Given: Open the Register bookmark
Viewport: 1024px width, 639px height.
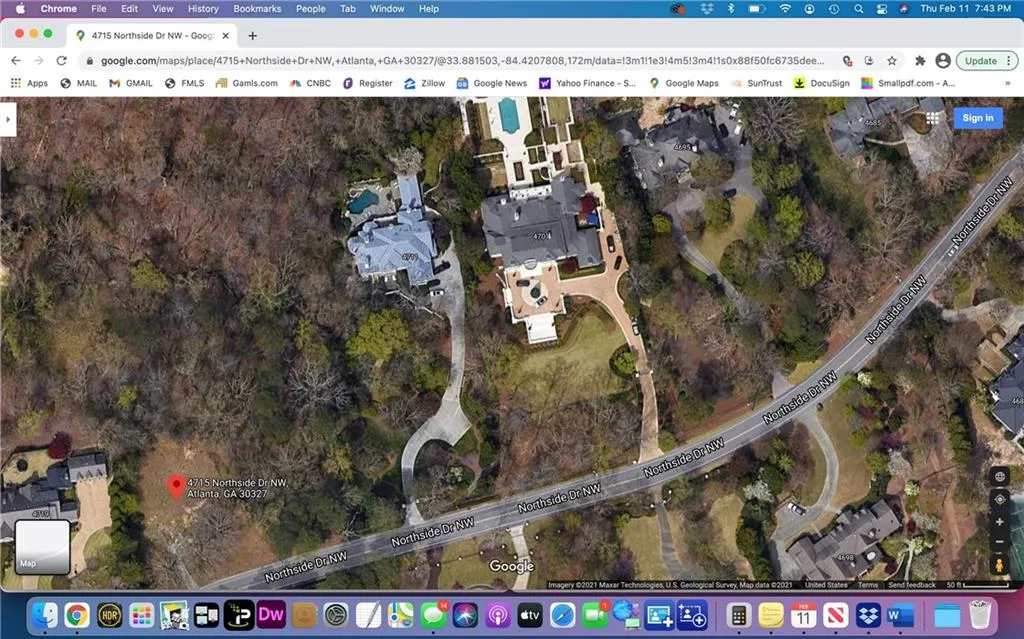Looking at the screenshot, I should 368,83.
